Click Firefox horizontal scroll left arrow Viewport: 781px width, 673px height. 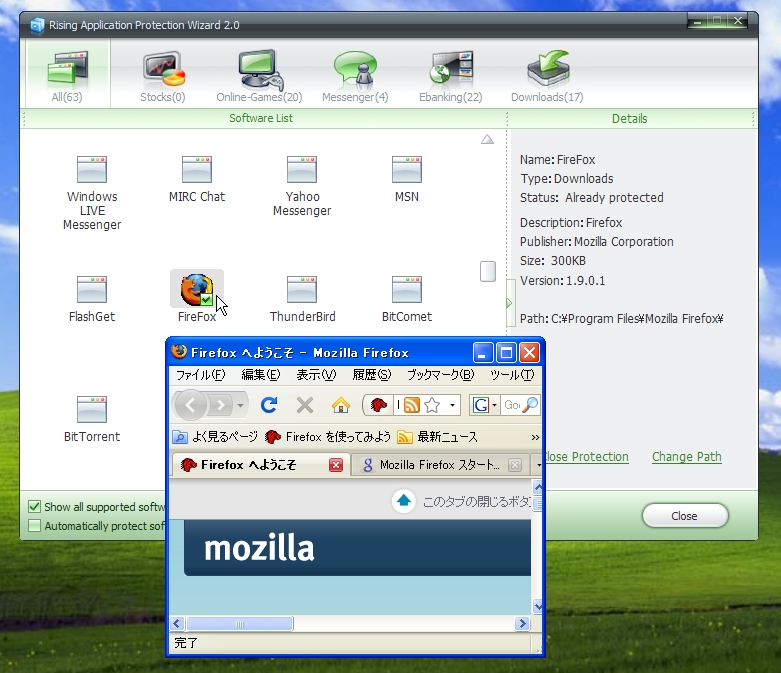pyautogui.click(x=177, y=623)
